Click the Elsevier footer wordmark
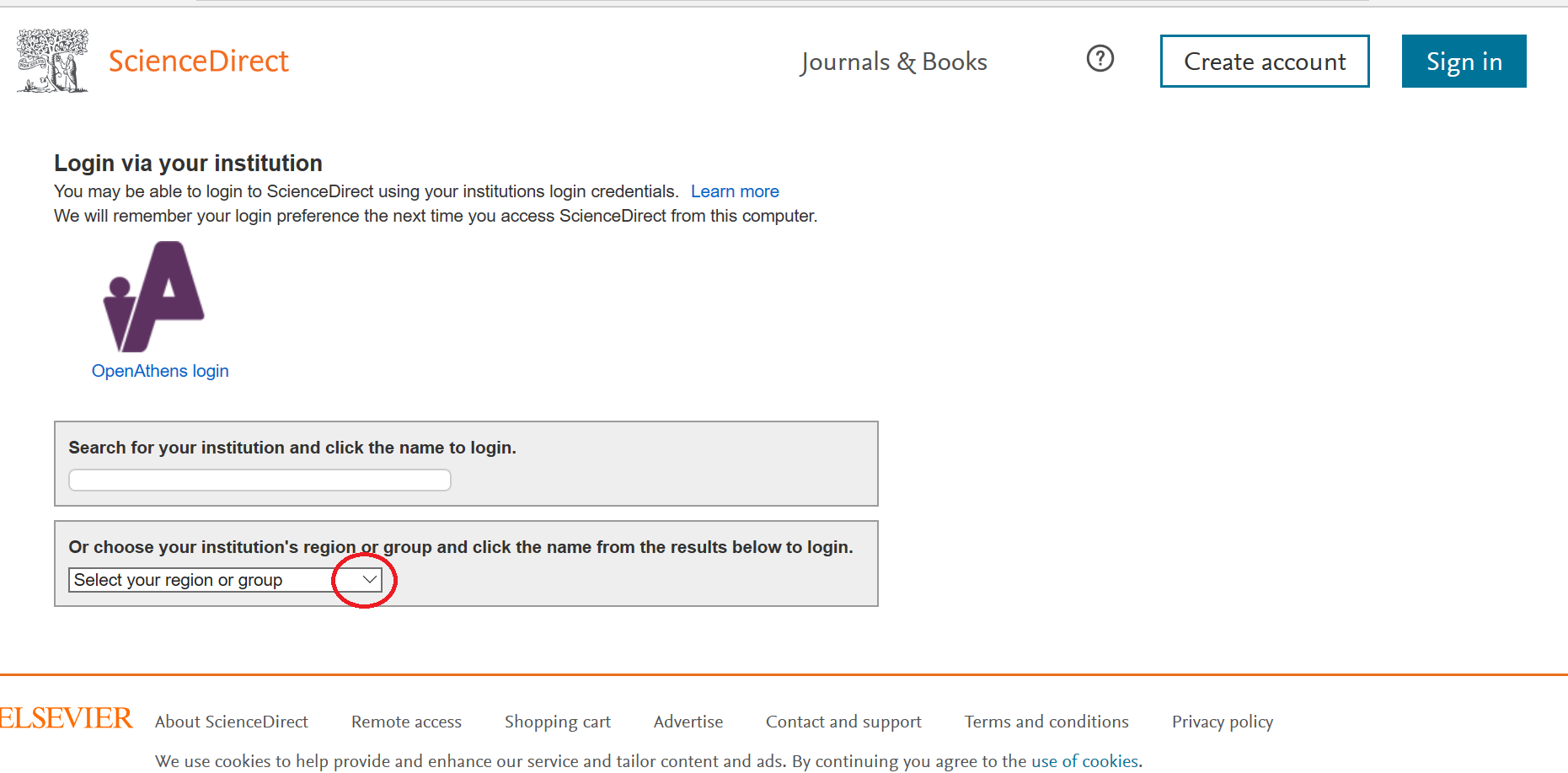This screenshot has height=773, width=1568. click(66, 718)
